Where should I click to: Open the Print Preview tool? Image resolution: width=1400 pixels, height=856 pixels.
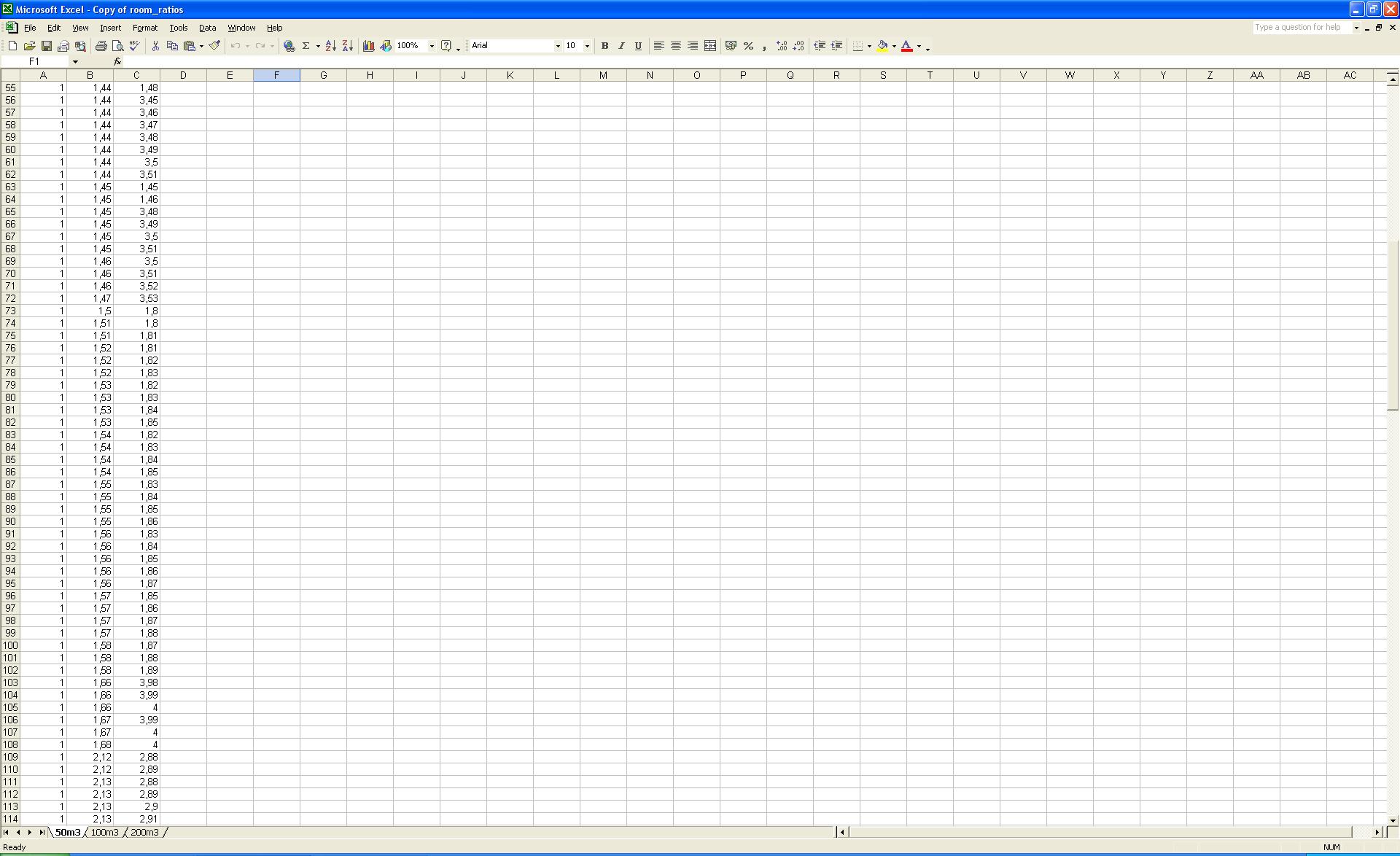tap(117, 46)
